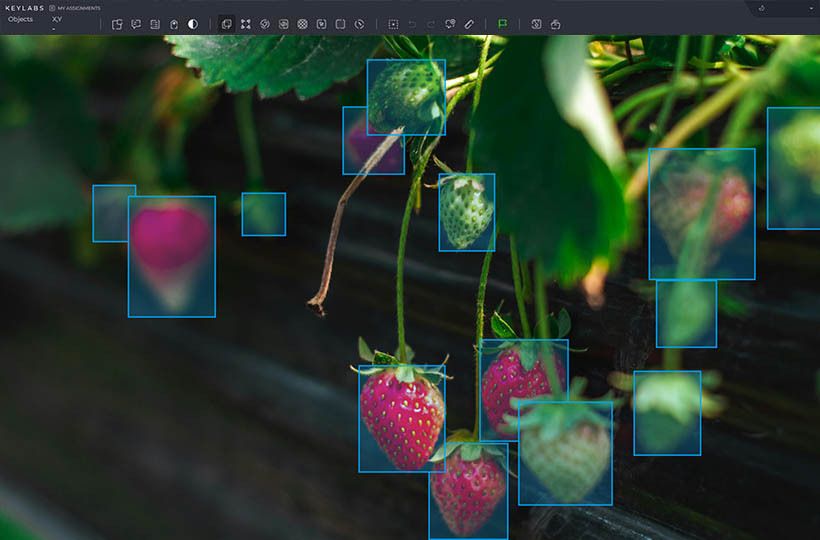This screenshot has height=540, width=820.
Task: Select the white unripe strawberry bounding box
Action: tap(466, 212)
